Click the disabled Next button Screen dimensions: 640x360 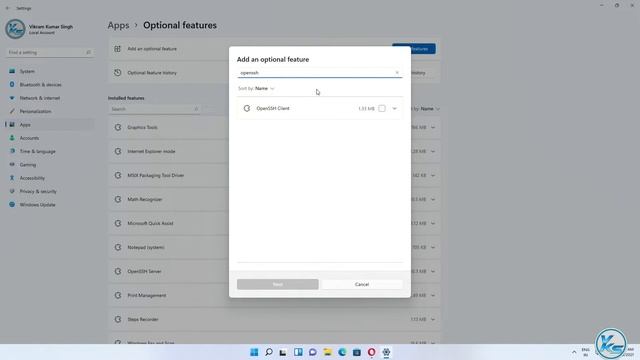point(278,284)
